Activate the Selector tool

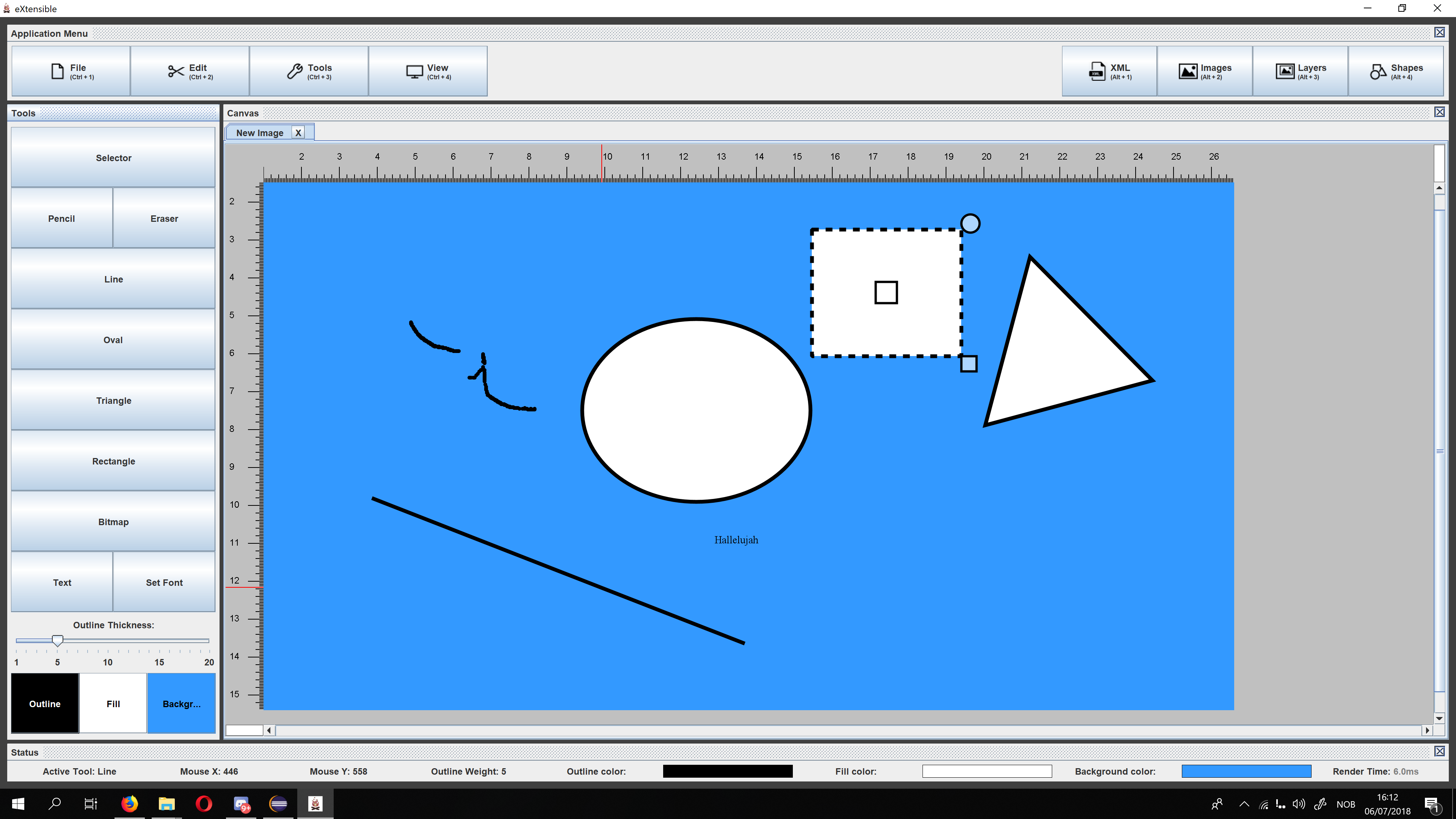pyautogui.click(x=113, y=158)
